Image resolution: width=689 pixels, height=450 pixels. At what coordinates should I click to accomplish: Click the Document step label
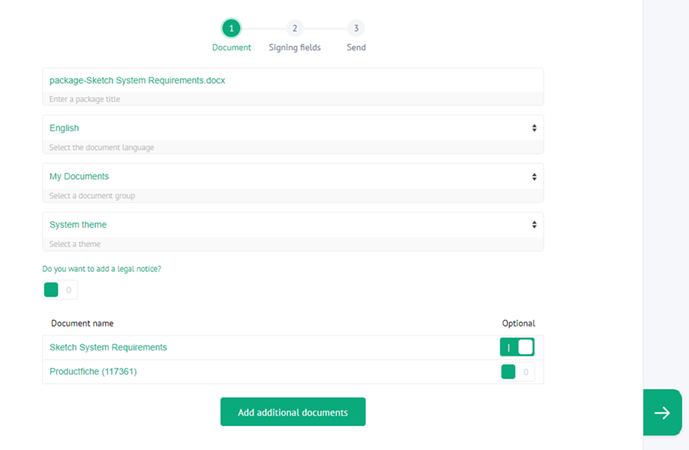(x=231, y=47)
